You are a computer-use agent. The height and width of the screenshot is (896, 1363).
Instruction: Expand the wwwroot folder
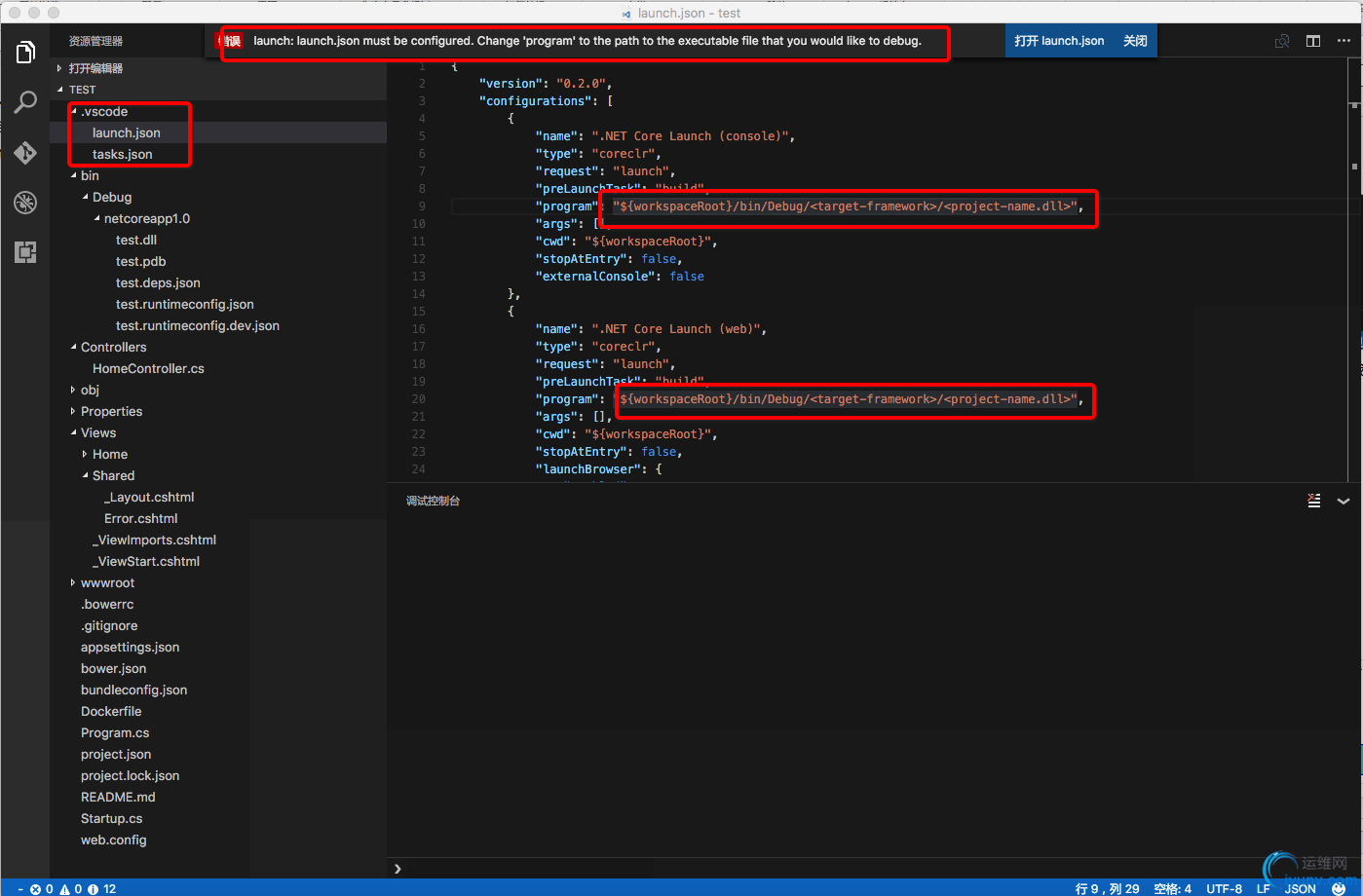pyautogui.click(x=107, y=583)
